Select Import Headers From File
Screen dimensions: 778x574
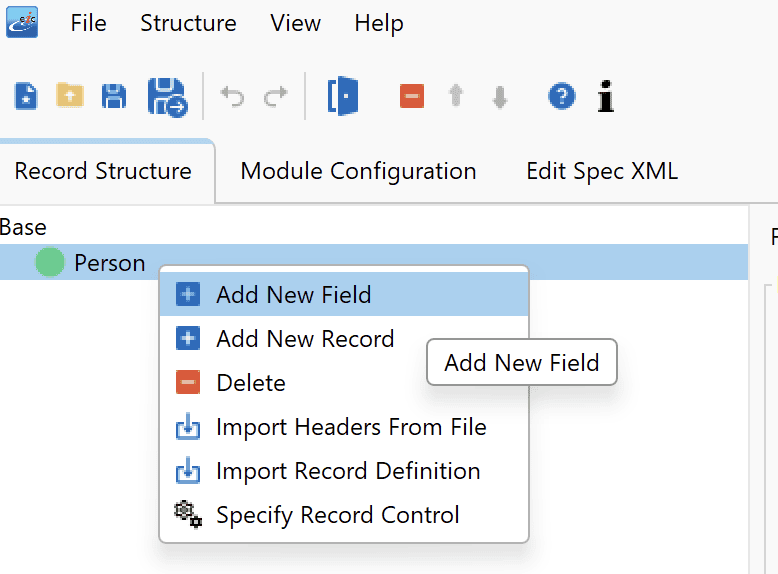pos(344,427)
